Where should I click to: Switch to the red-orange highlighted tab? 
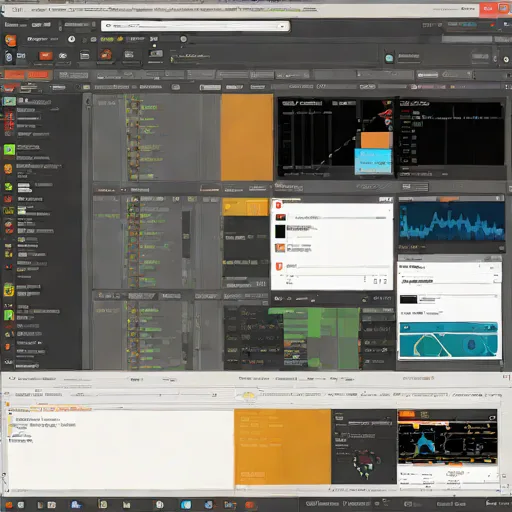click(x=14, y=75)
